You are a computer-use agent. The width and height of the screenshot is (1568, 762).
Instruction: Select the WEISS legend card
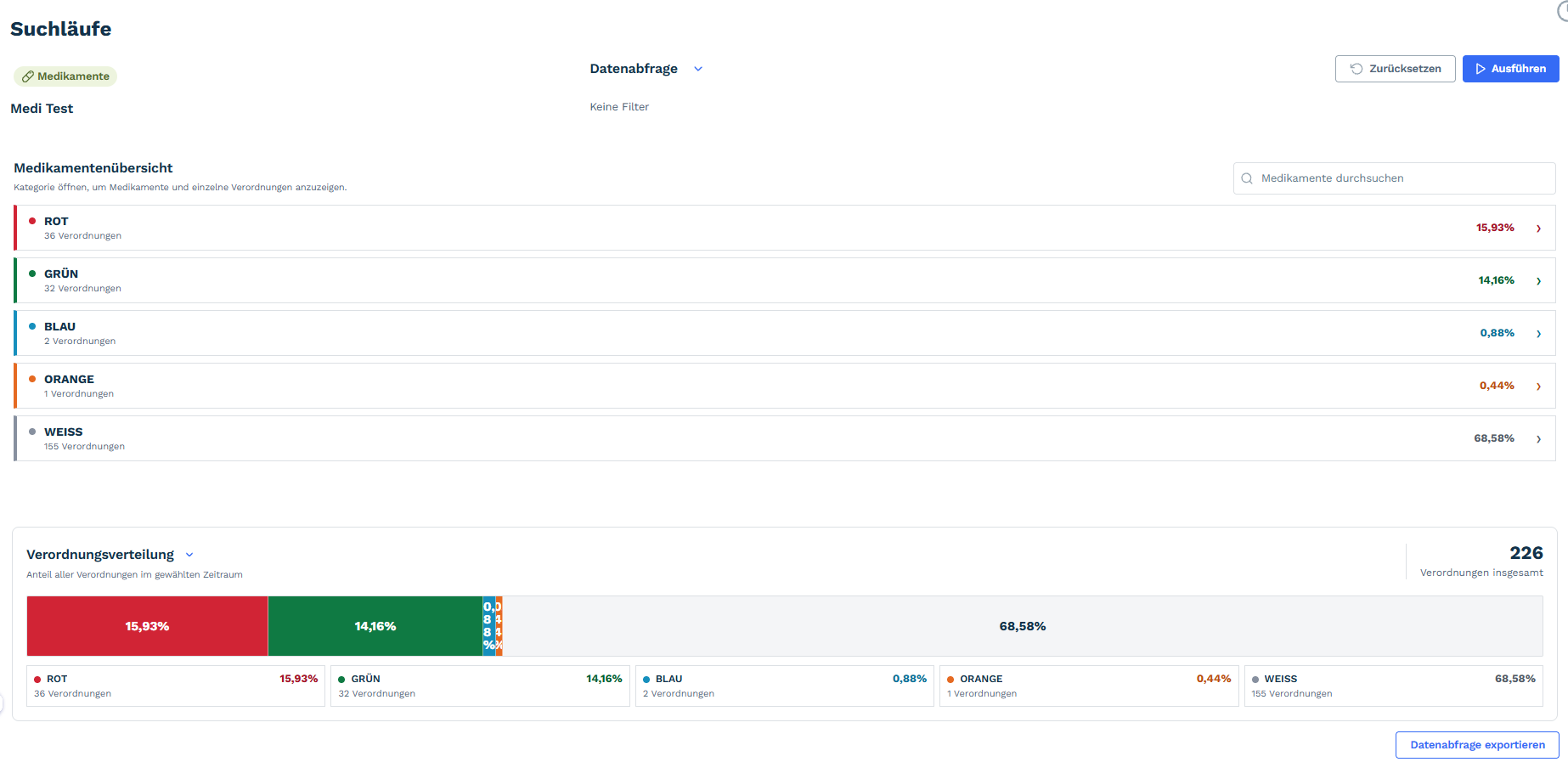pyautogui.click(x=1393, y=686)
